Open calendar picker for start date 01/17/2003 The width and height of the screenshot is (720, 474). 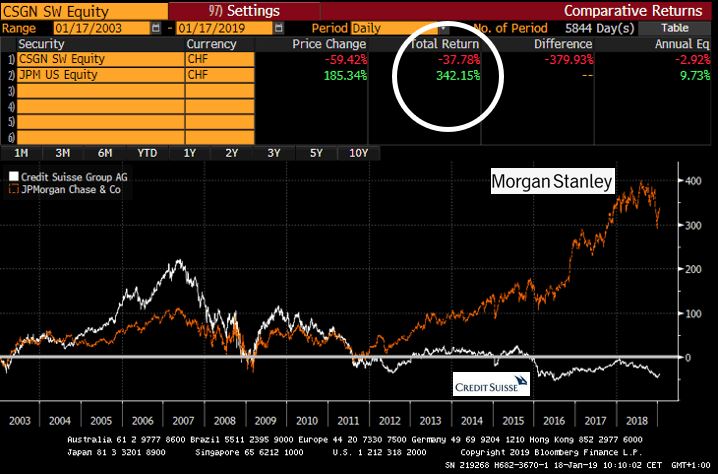point(156,28)
